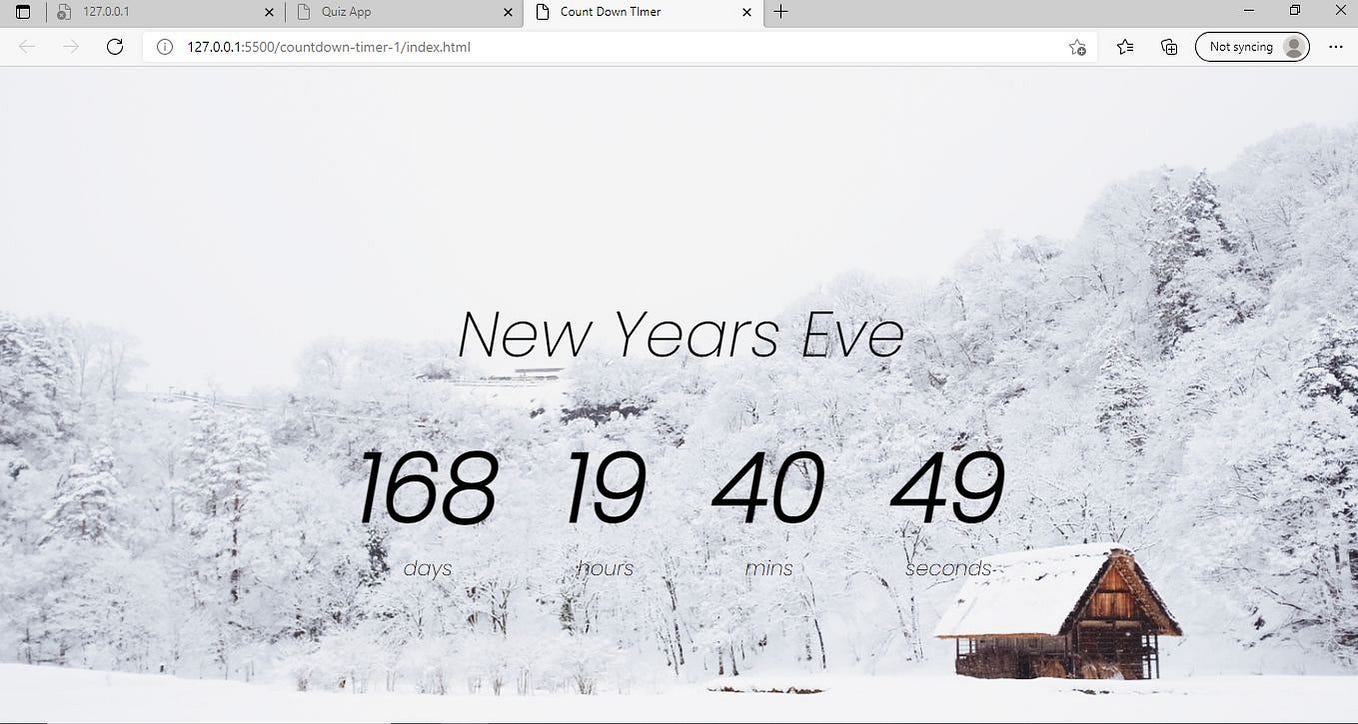This screenshot has height=724, width=1358.
Task: Open the Collections panel
Action: click(1169, 46)
